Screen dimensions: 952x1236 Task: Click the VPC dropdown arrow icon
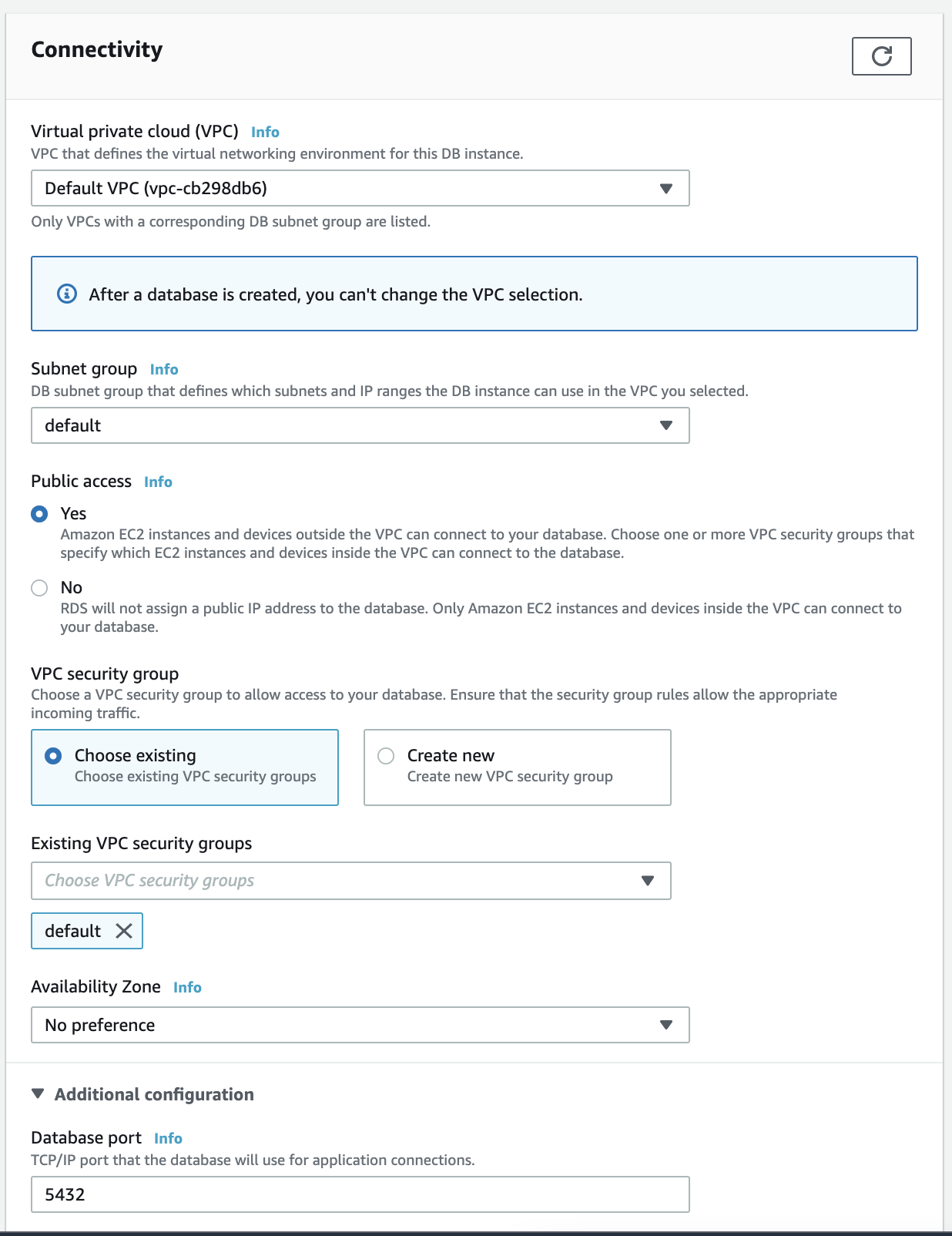pos(666,188)
